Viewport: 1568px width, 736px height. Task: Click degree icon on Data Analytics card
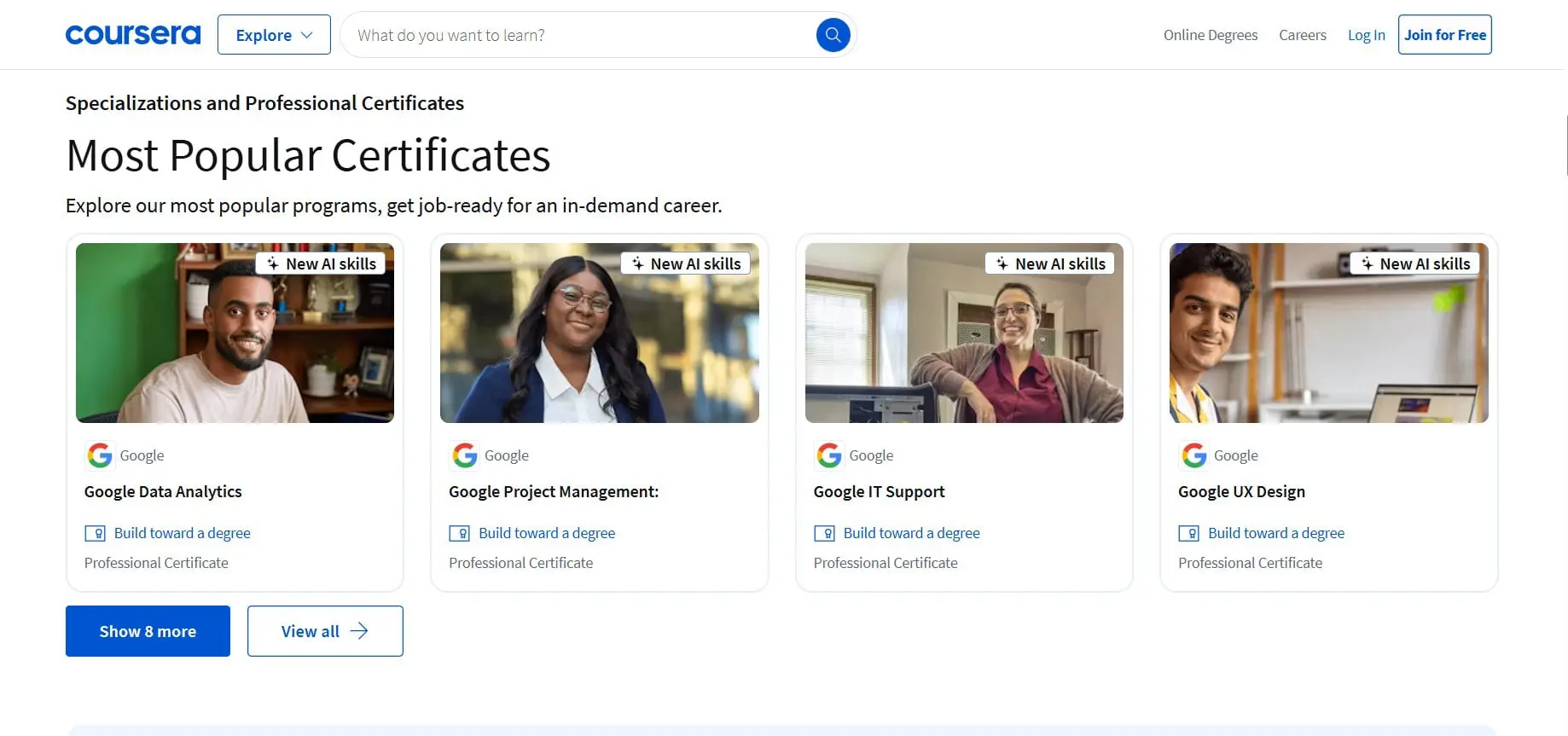95,534
